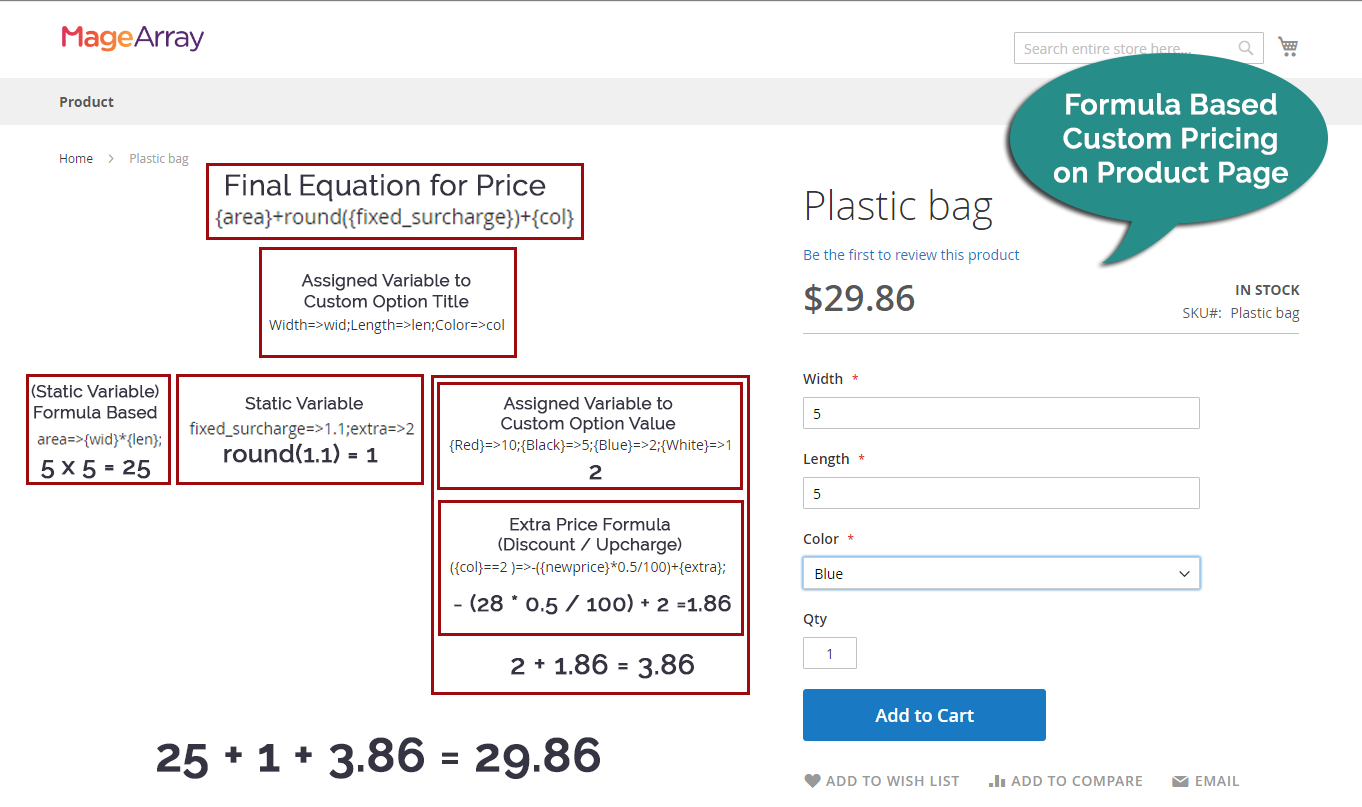Image resolution: width=1362 pixels, height=807 pixels.
Task: Click 'Be the first to review this product'
Action: tap(911, 255)
